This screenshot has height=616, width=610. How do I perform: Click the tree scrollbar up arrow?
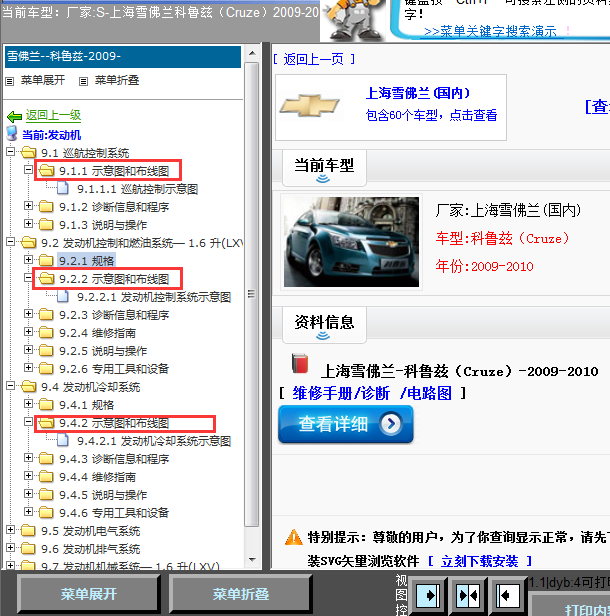252,53
